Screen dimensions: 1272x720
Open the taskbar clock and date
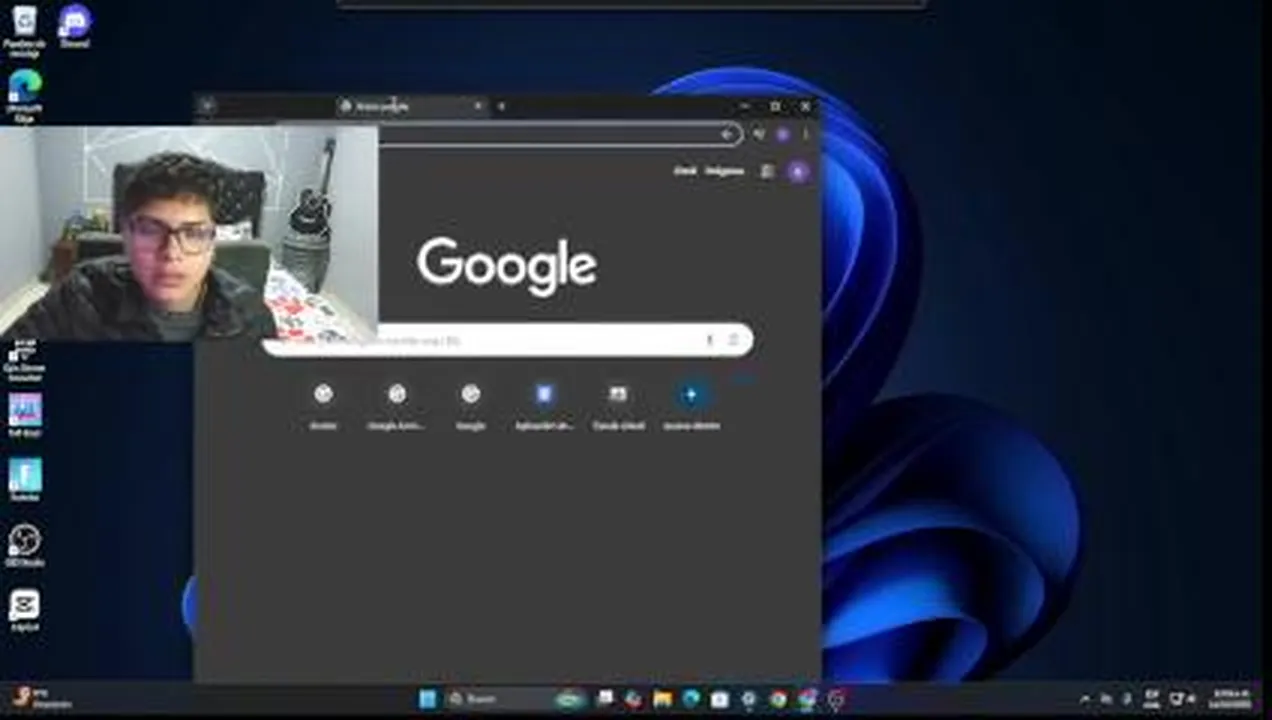tap(1231, 699)
